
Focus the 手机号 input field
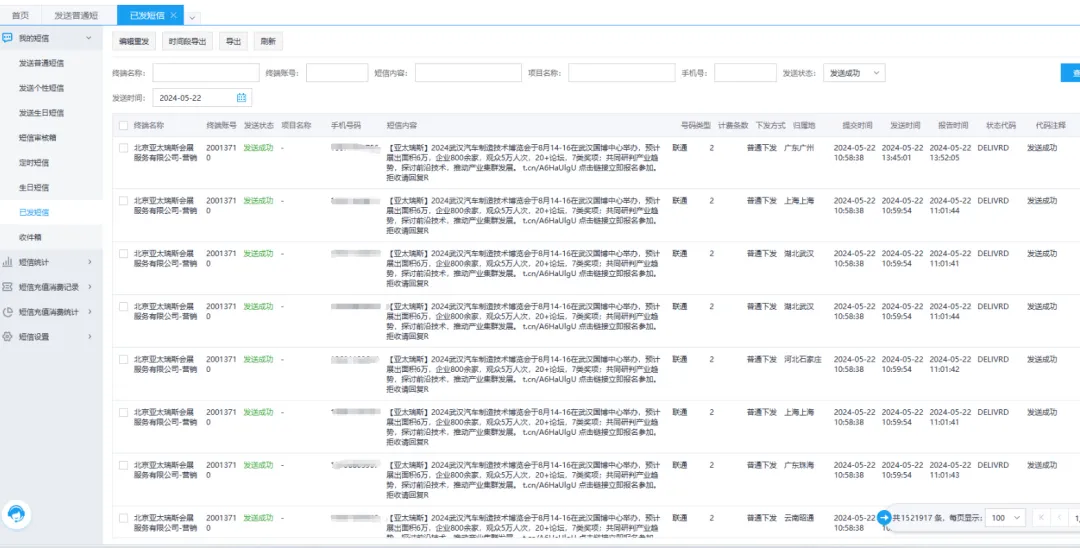coord(745,73)
